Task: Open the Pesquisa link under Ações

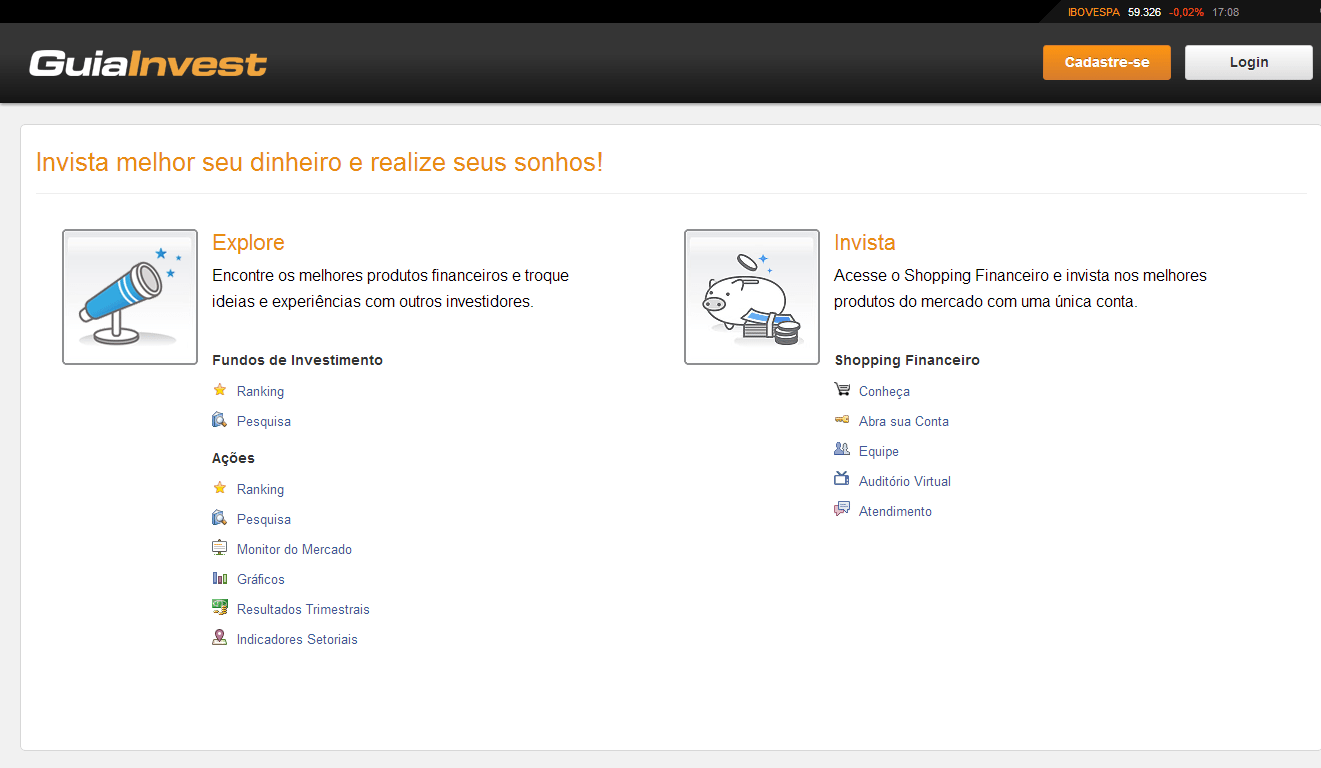Action: [x=264, y=520]
